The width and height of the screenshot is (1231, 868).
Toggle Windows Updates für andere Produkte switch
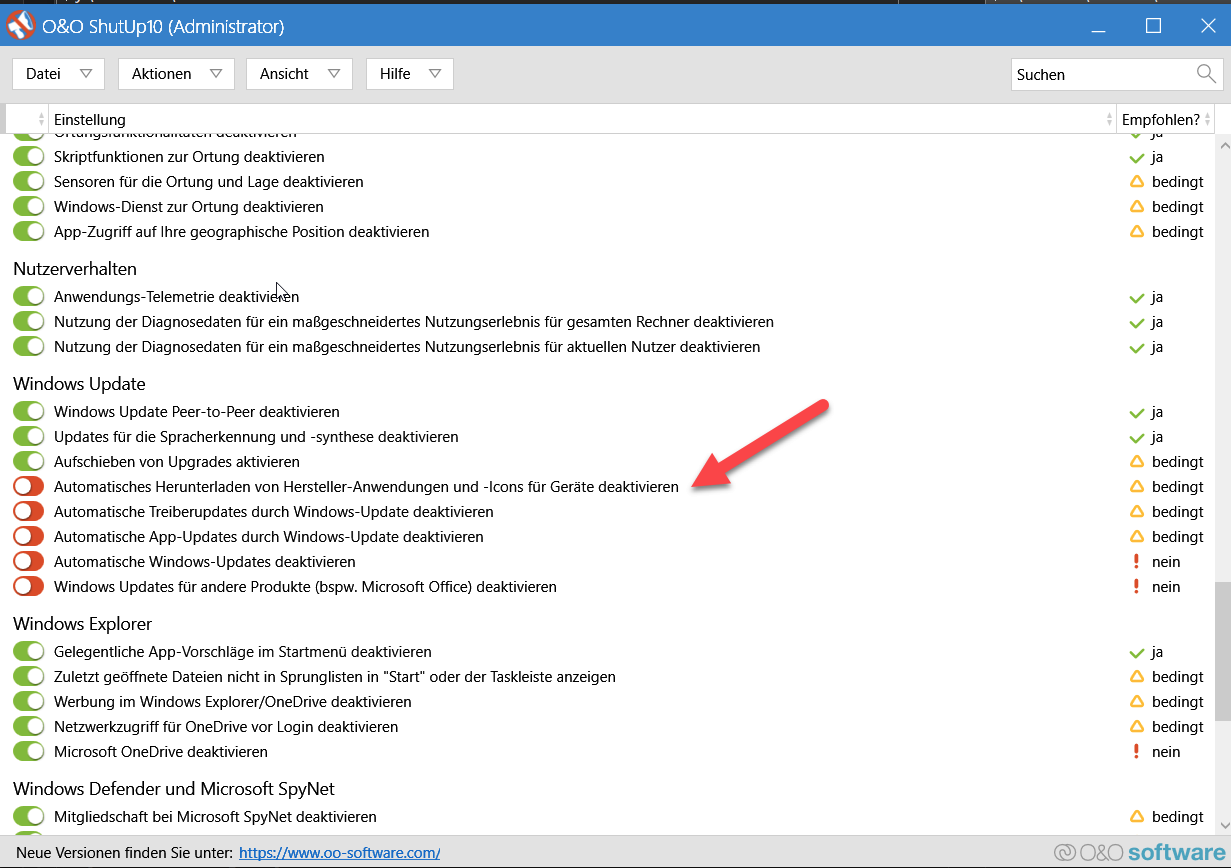29,587
